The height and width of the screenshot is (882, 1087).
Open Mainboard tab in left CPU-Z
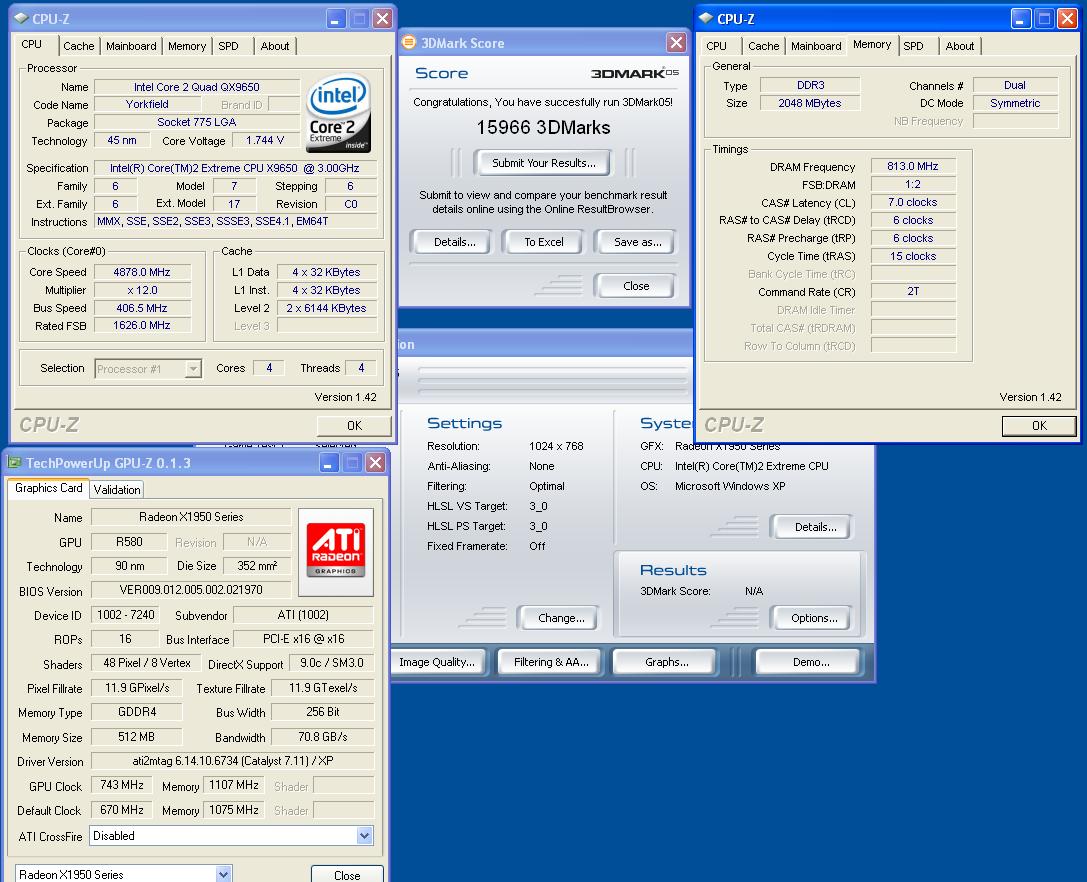[x=131, y=46]
